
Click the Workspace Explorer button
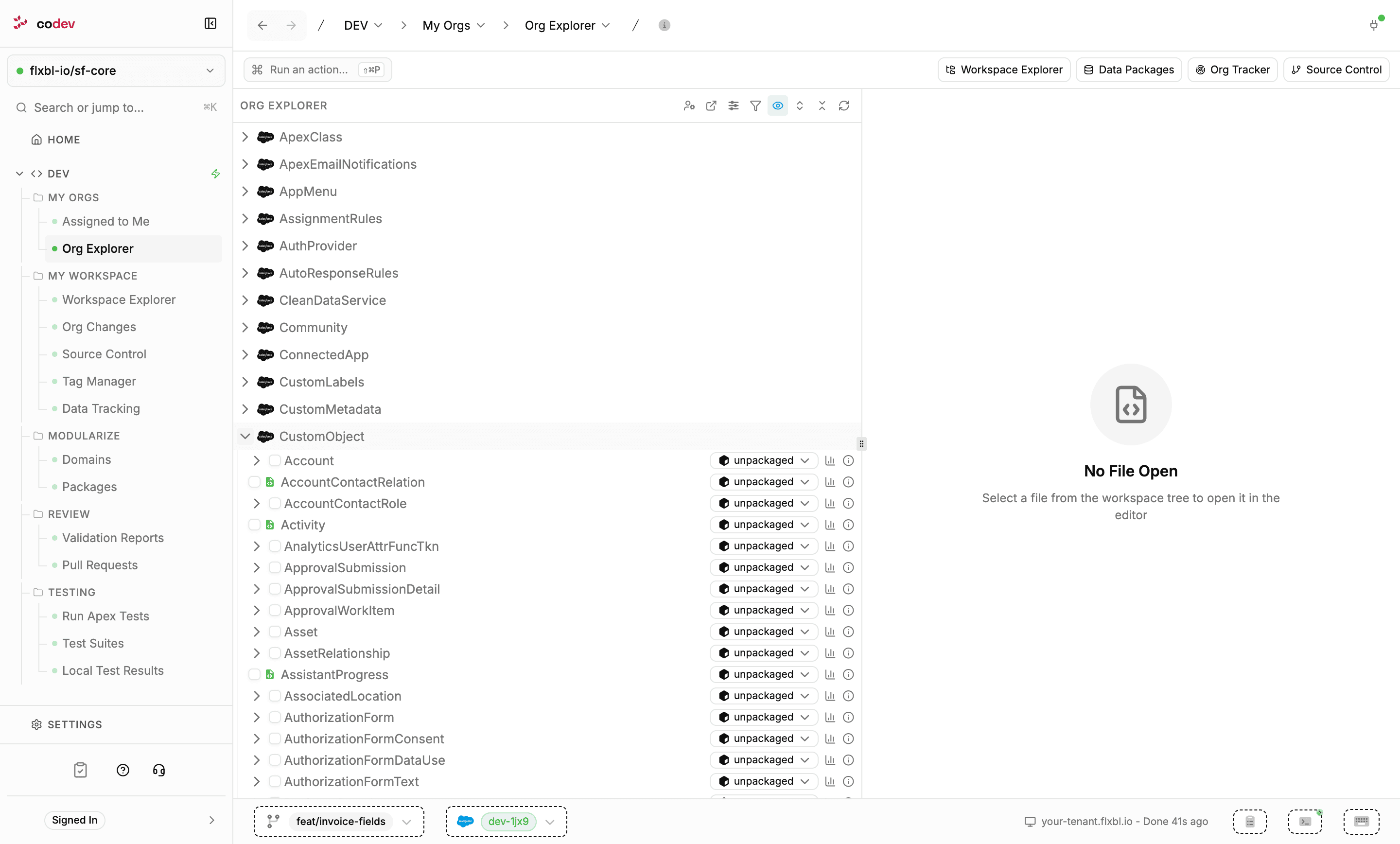[1004, 70]
